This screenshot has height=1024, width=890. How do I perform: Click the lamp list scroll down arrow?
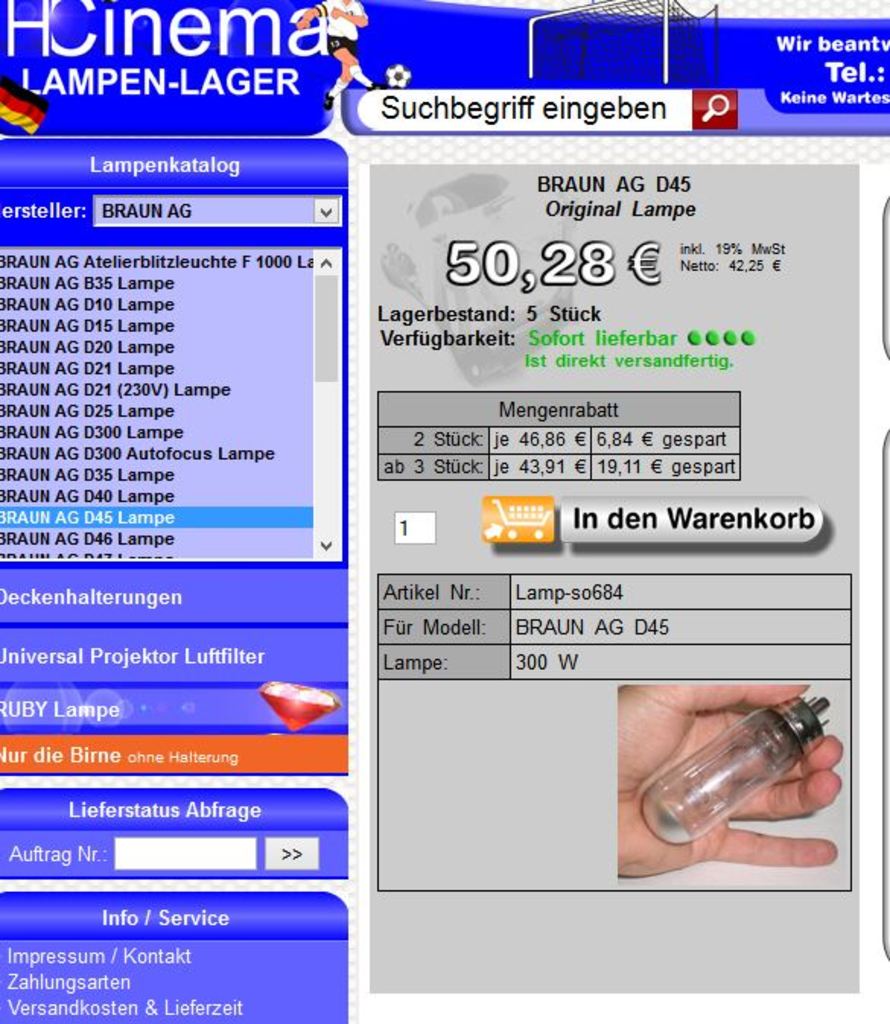coord(326,546)
